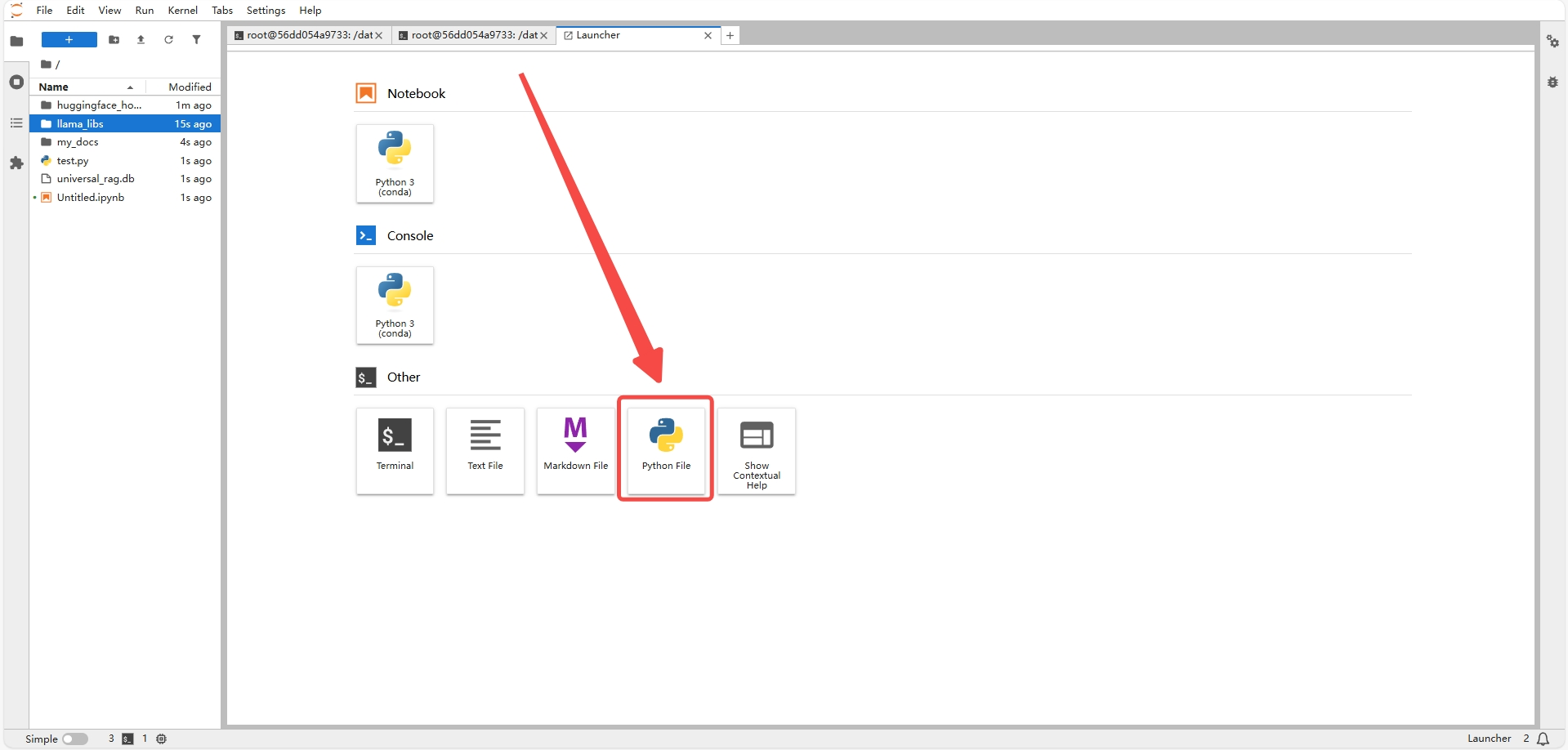This screenshot has width=1568, height=750.
Task: Click the upload files arrow icon
Action: (x=141, y=39)
